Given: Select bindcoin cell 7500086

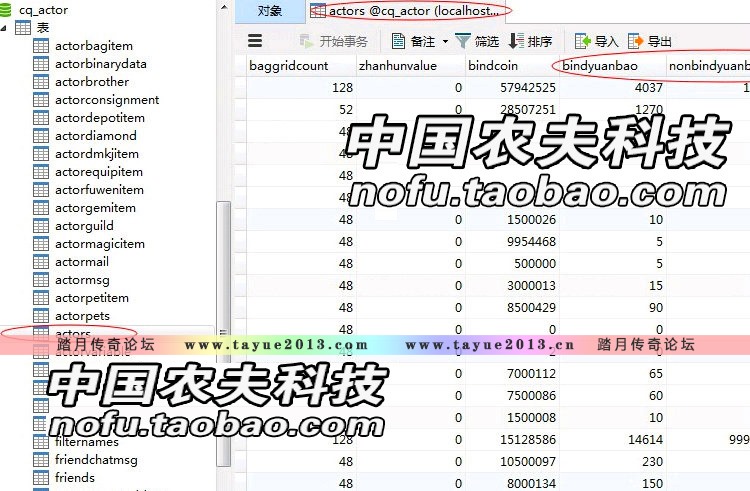Looking at the screenshot, I should (x=513, y=396).
